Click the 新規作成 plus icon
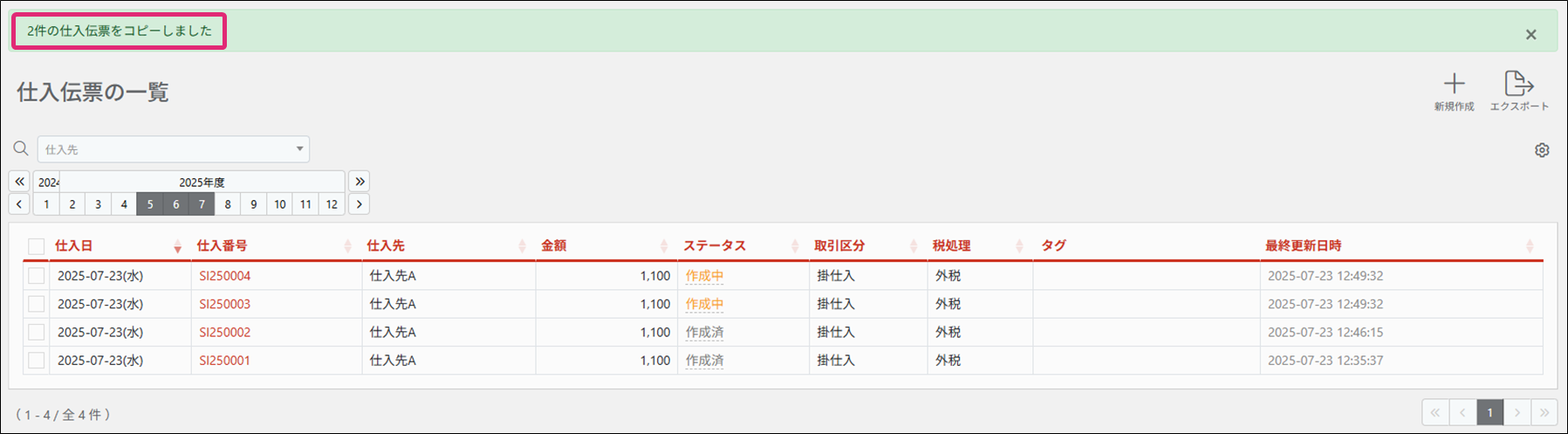This screenshot has height=434, width=1568. pyautogui.click(x=1454, y=85)
